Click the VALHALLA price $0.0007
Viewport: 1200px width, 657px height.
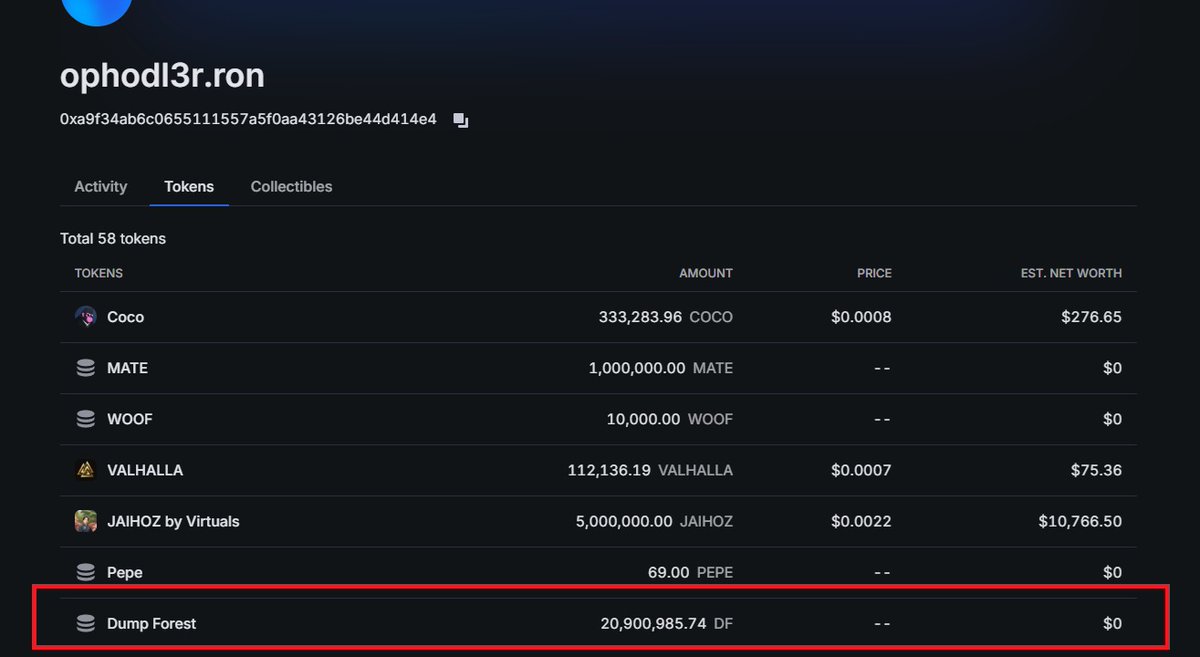(x=861, y=470)
